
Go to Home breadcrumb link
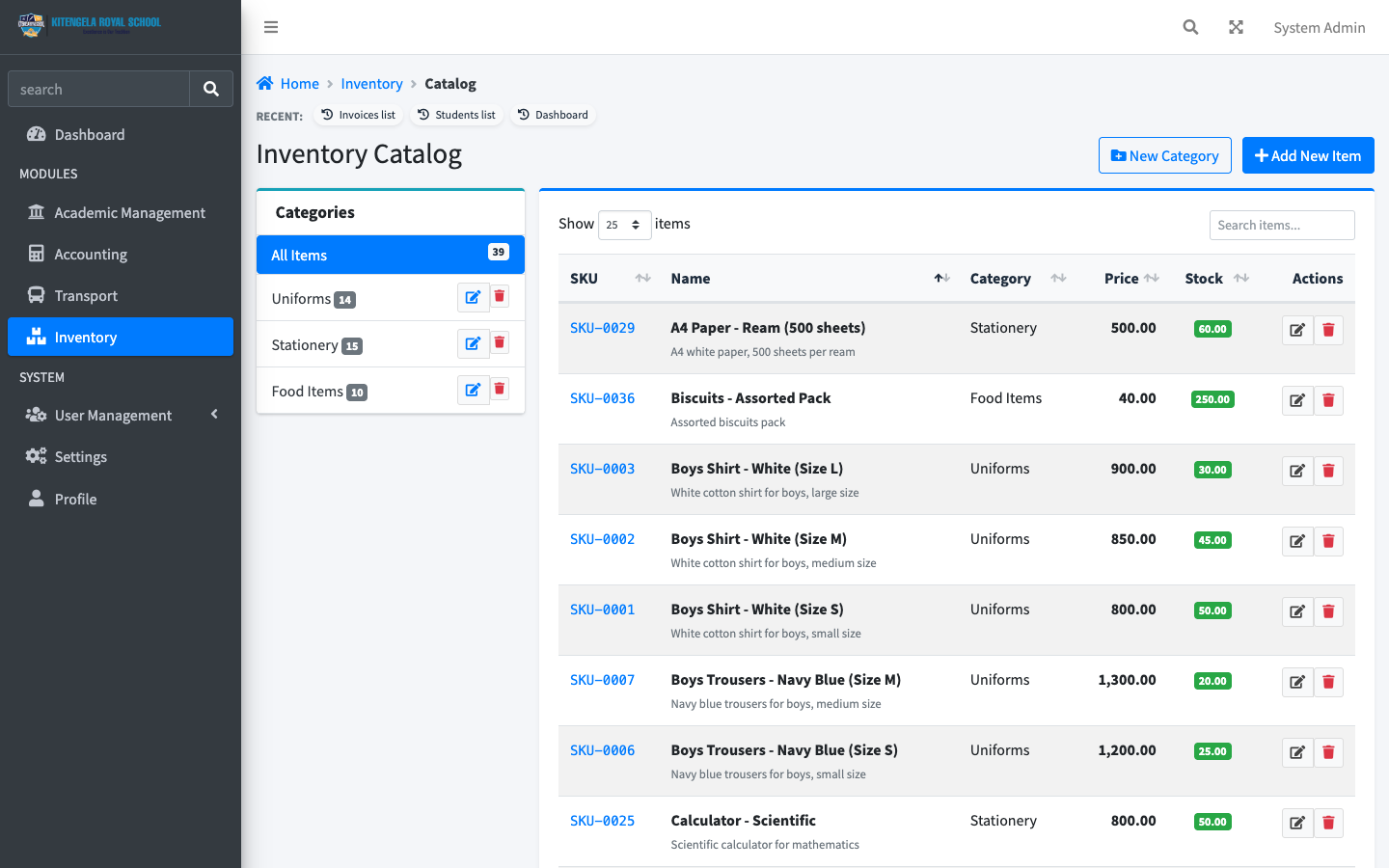(287, 84)
